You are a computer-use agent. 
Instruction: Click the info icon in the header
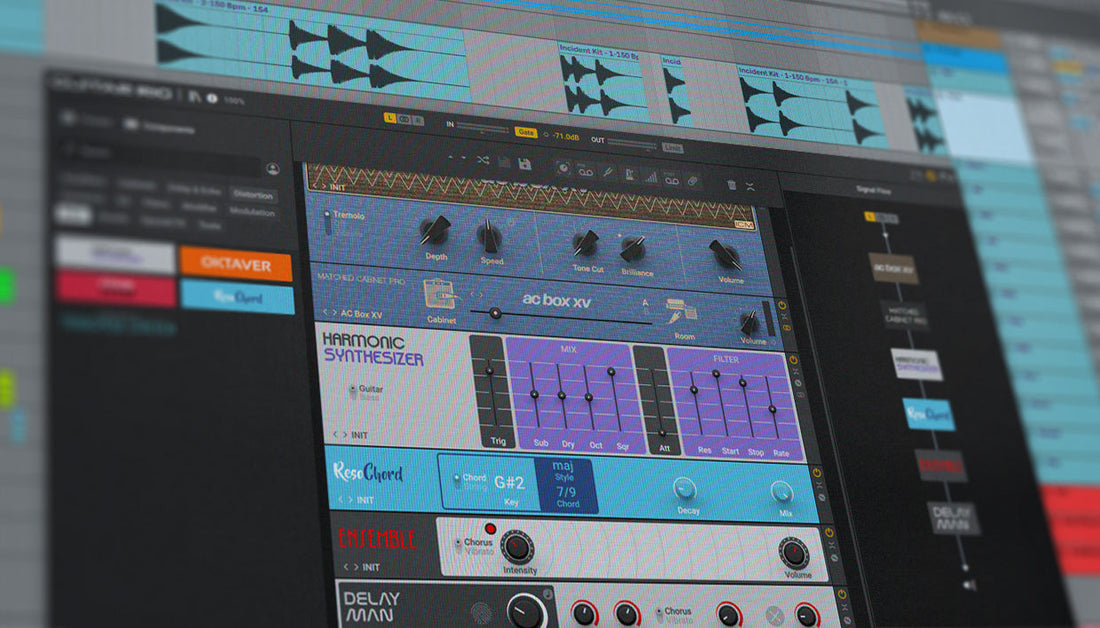coord(212,98)
